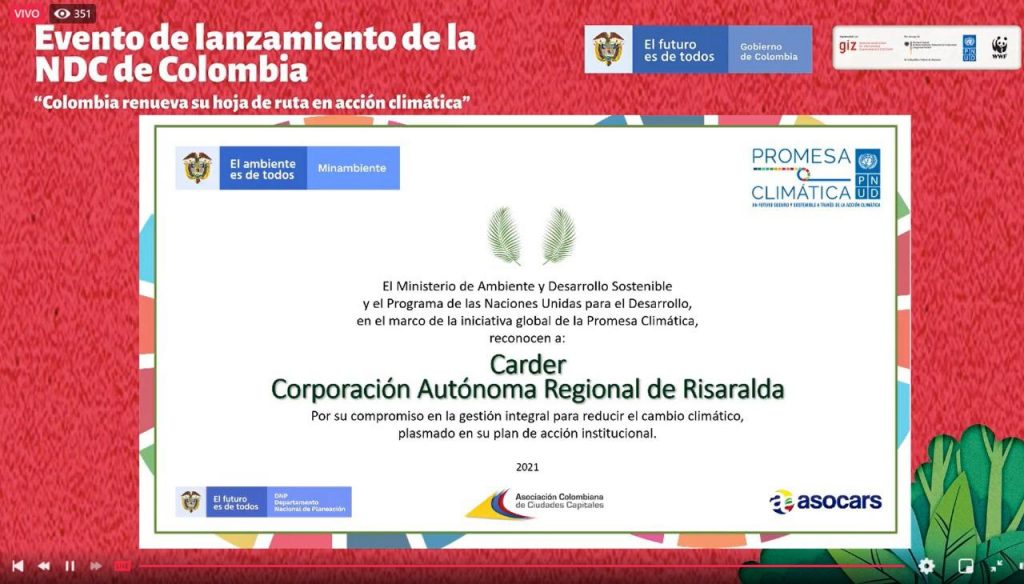Click the 'El futuro es de todos' banner
The height and width of the screenshot is (584, 1024).
tap(680, 50)
